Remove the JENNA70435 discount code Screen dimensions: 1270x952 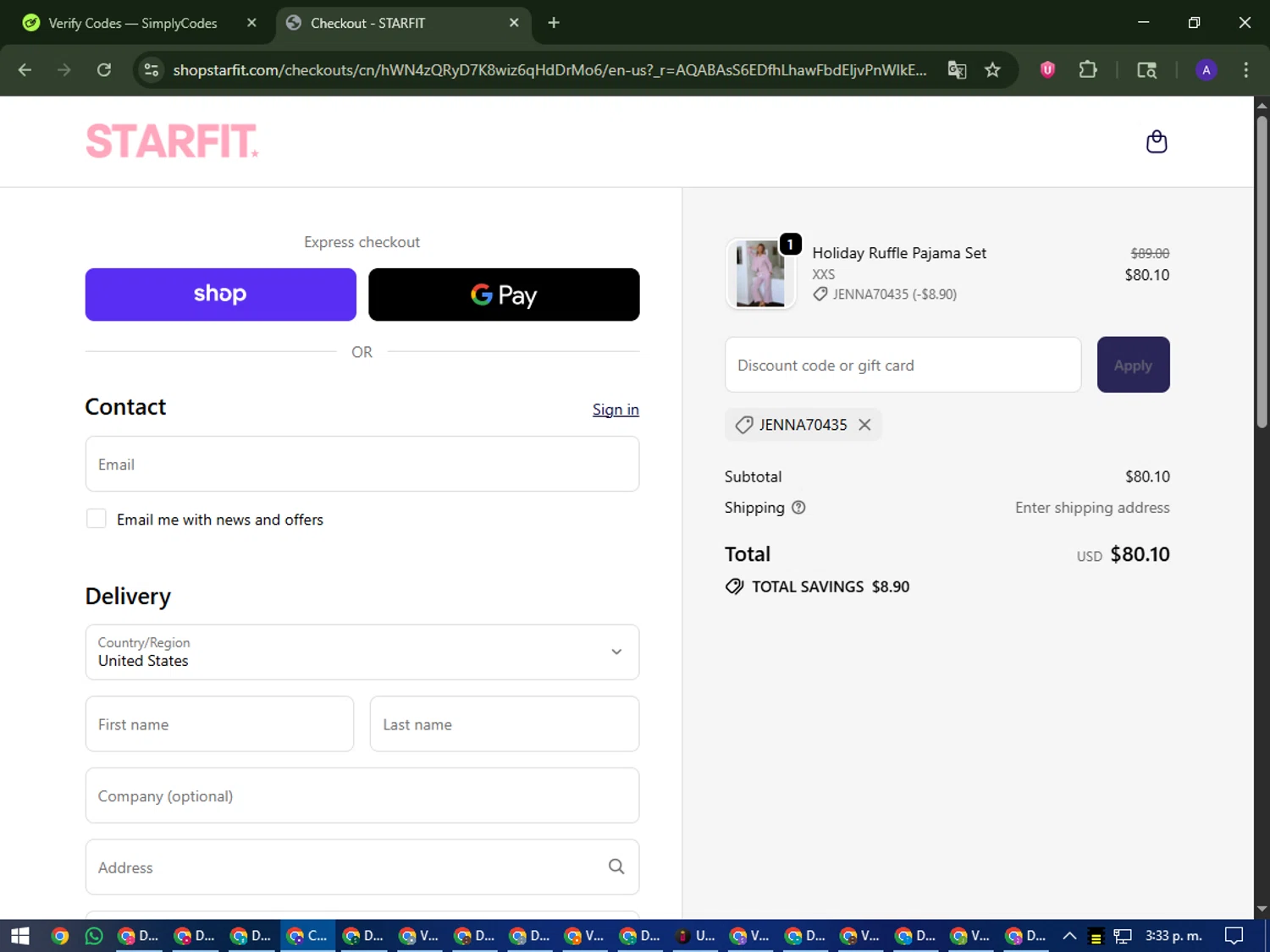864,425
